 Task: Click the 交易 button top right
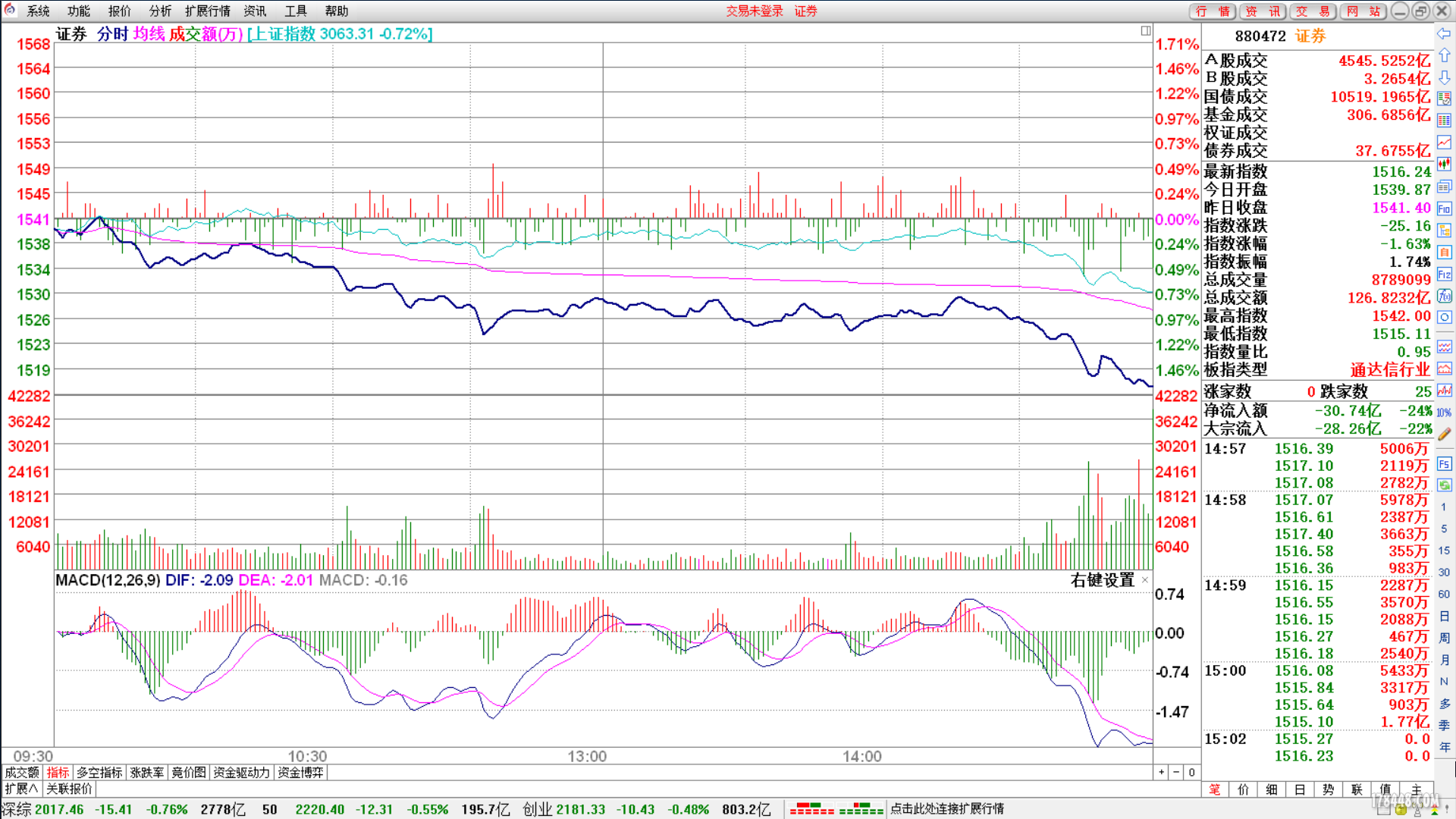[x=1313, y=11]
